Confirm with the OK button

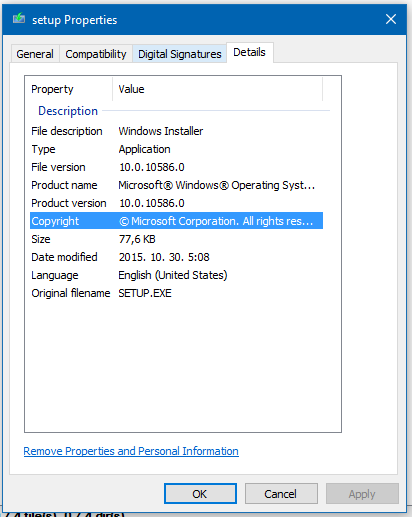tap(200, 494)
